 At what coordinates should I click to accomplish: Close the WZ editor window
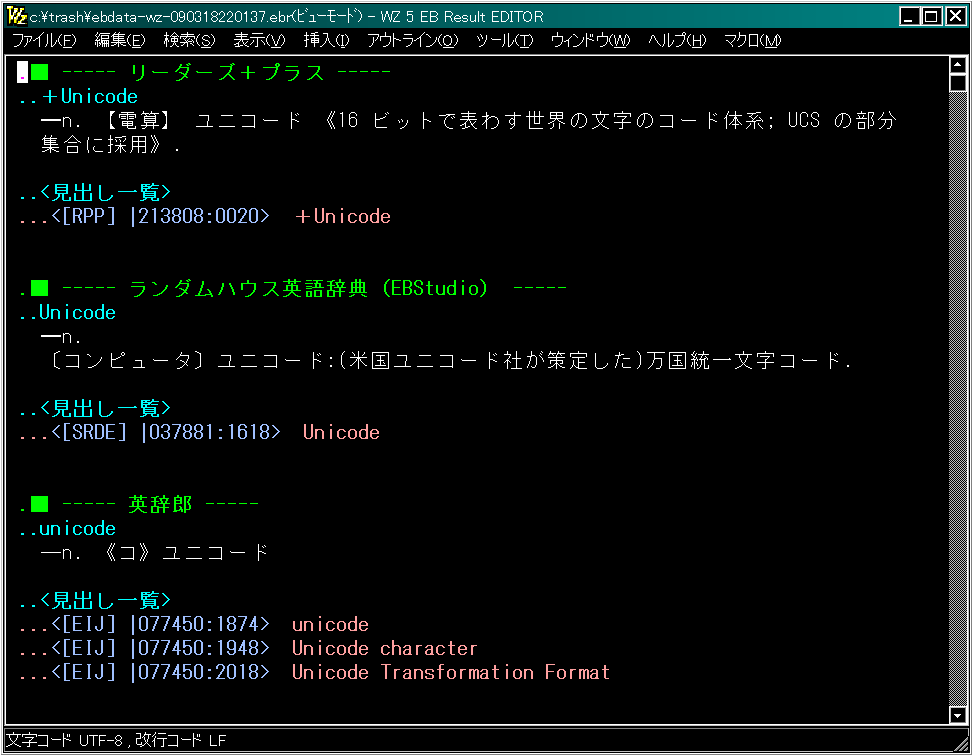(x=956, y=16)
